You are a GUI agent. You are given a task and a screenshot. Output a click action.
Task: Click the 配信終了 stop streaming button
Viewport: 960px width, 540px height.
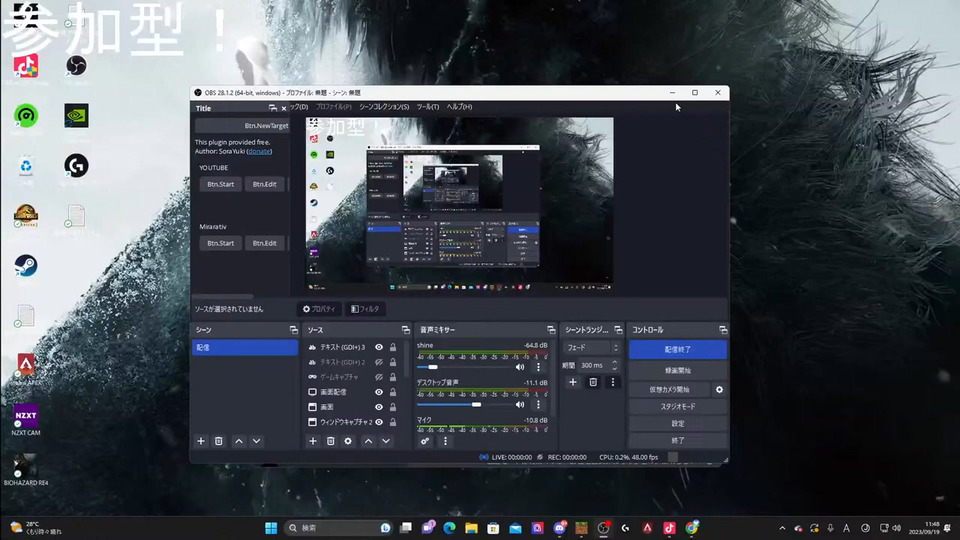tap(677, 350)
